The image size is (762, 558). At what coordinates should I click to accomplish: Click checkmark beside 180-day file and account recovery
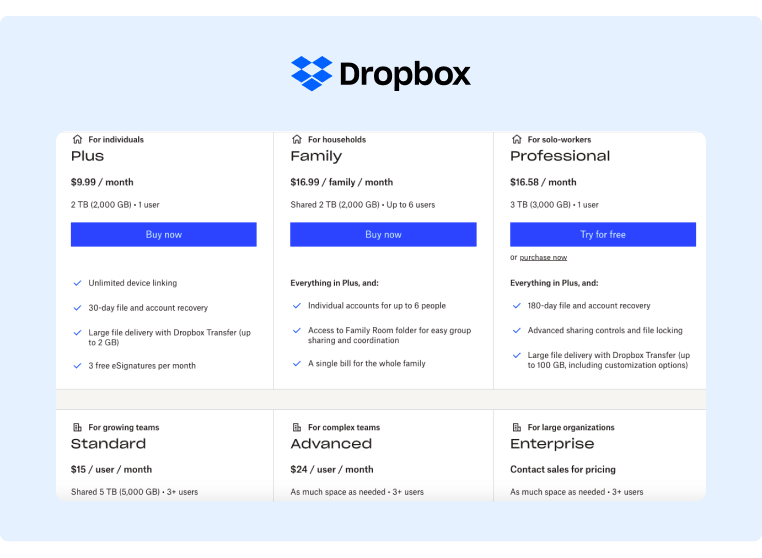click(517, 305)
